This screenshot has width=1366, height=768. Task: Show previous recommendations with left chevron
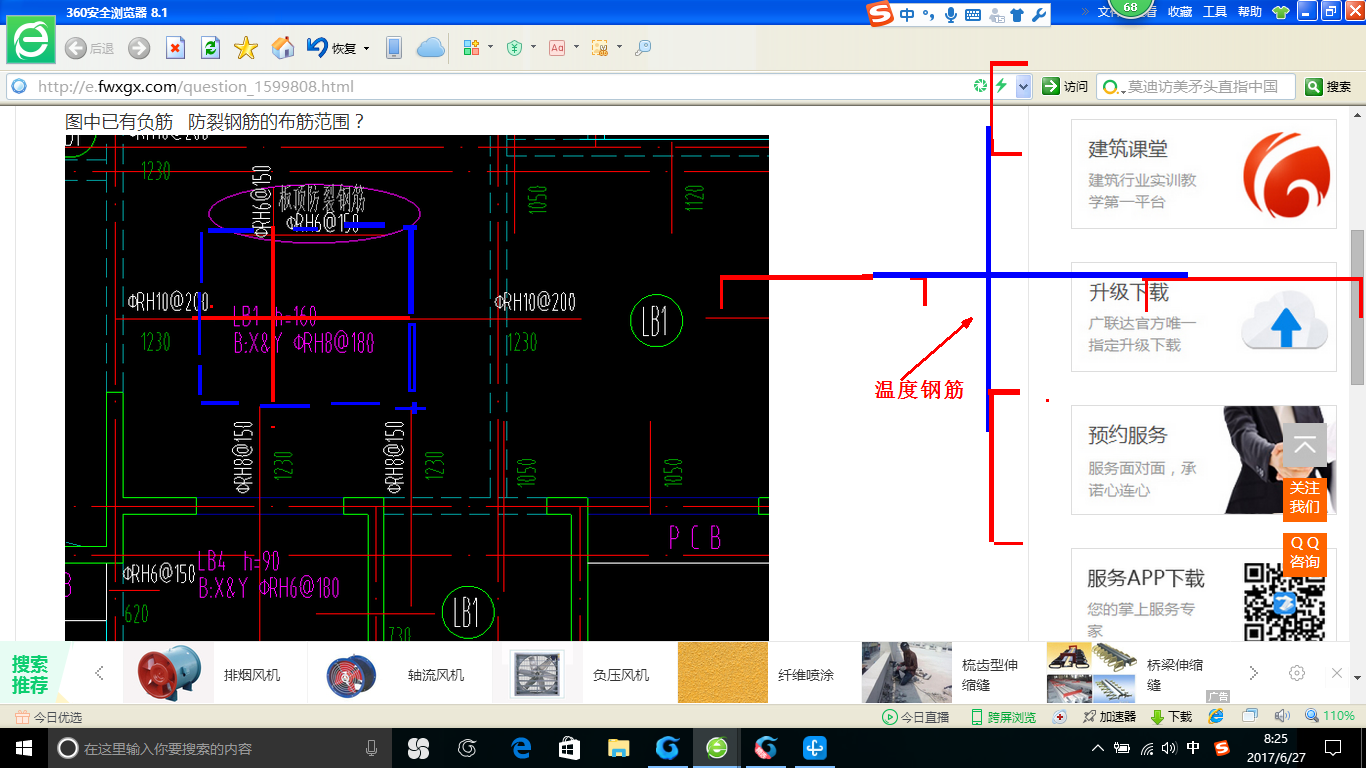99,673
